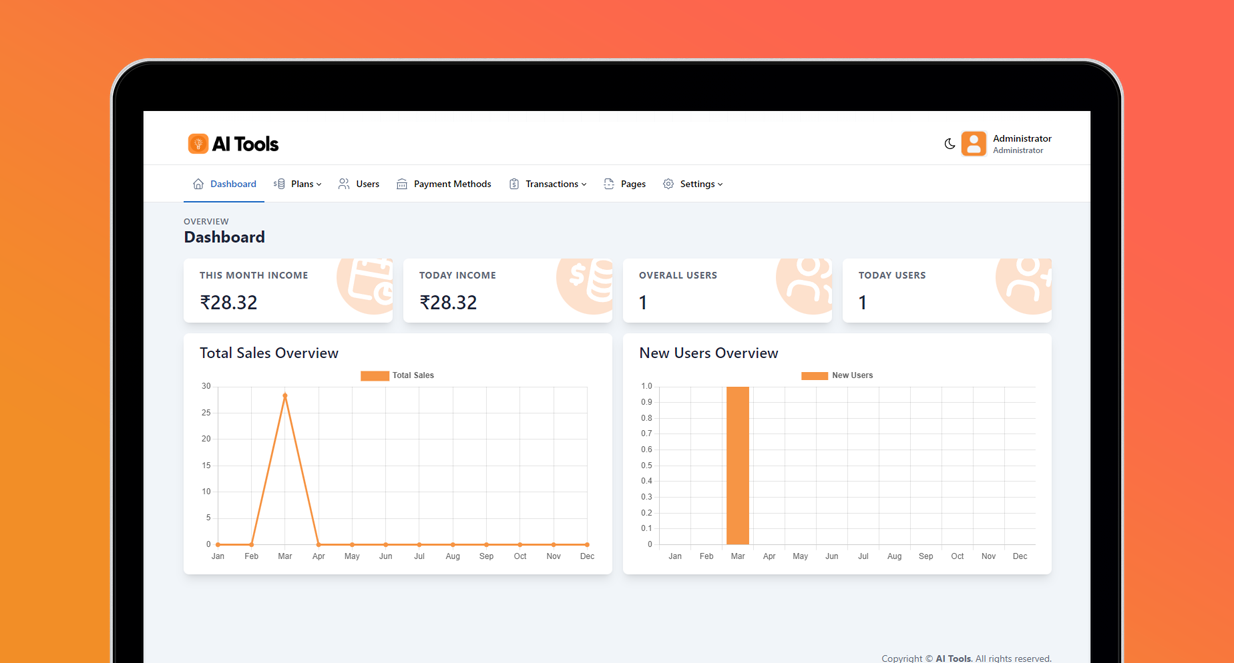Click the Plans dollar icon
Viewport: 1234px width, 663px height.
pos(279,184)
